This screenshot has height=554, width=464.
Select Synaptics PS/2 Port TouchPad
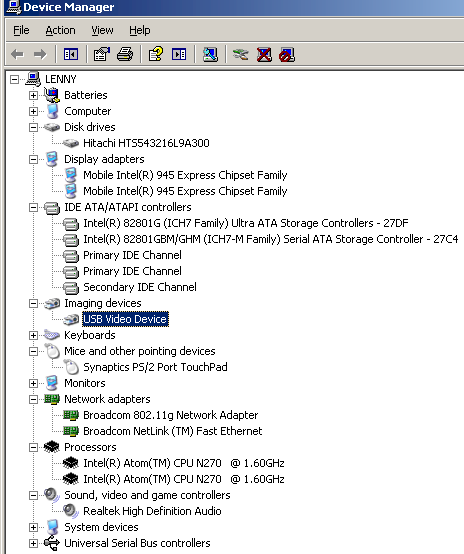click(x=155, y=367)
